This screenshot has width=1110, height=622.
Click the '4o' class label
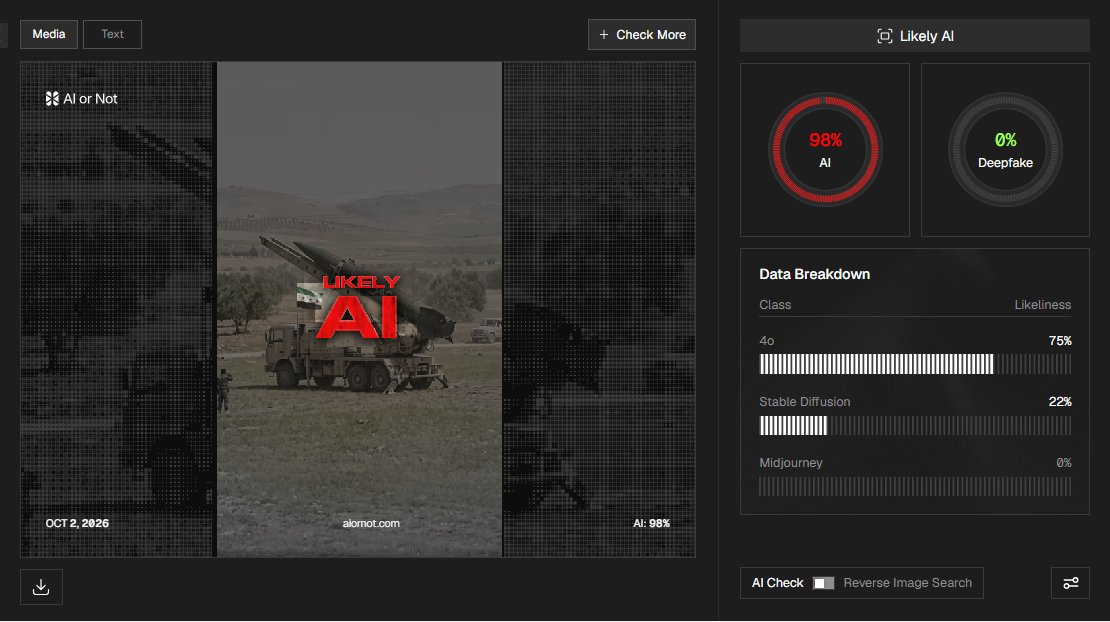767,341
